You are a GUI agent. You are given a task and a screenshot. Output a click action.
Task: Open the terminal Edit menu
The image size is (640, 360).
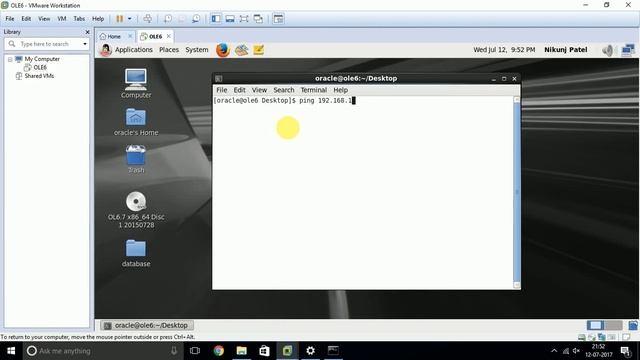(x=240, y=90)
